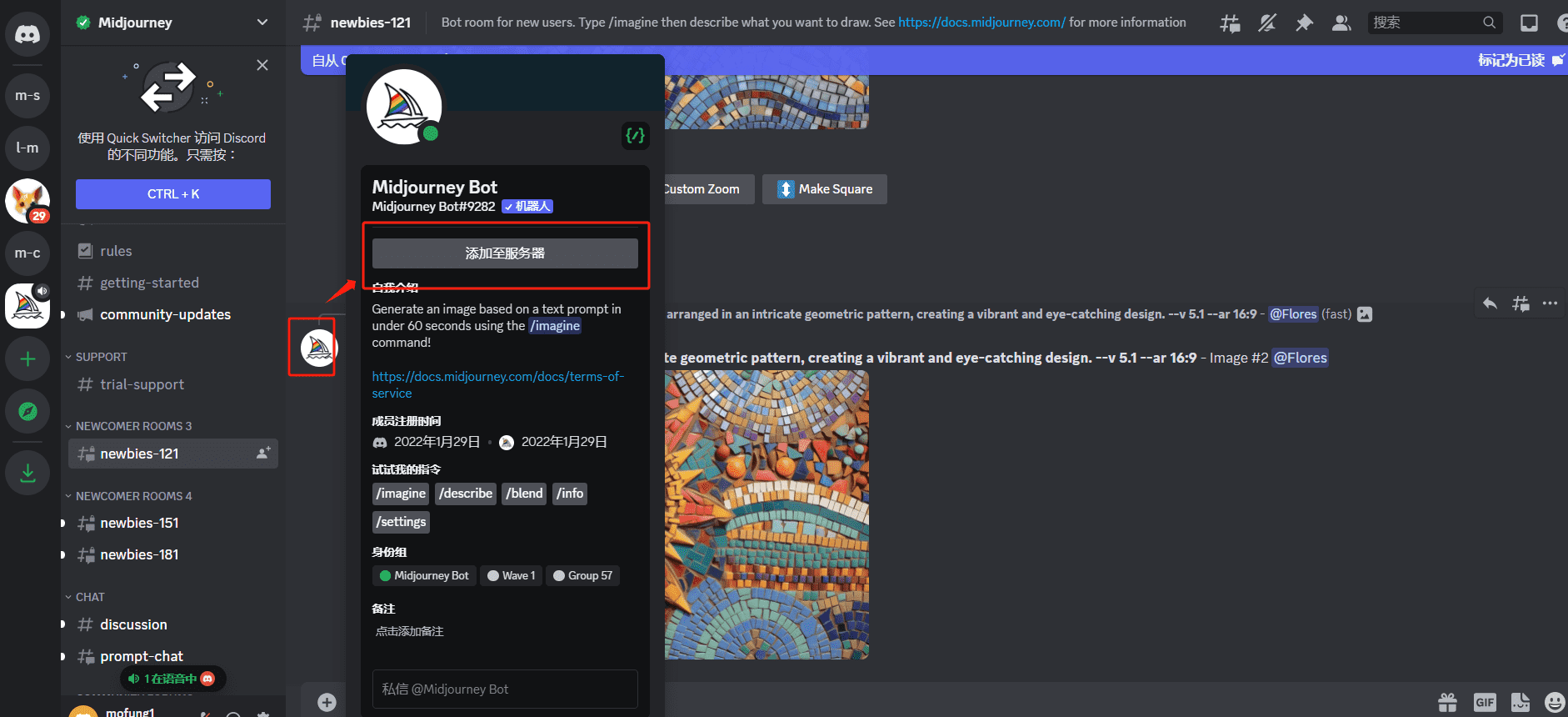Open more options ellipsis on message
This screenshot has height=717, width=1568.
(1550, 303)
